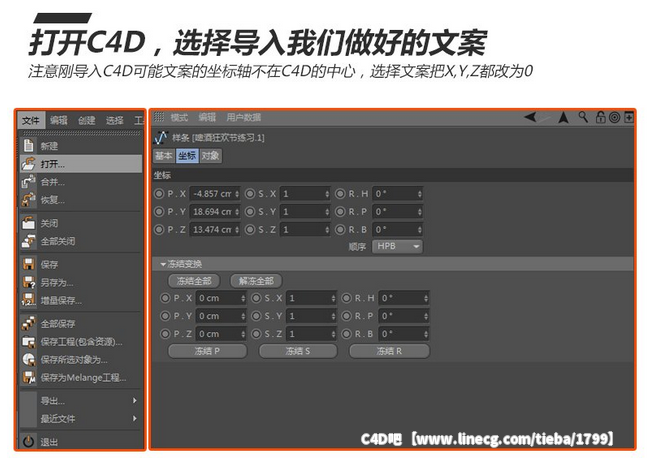Click the lock icon in attribute manager
647x458 pixels.
(600, 117)
